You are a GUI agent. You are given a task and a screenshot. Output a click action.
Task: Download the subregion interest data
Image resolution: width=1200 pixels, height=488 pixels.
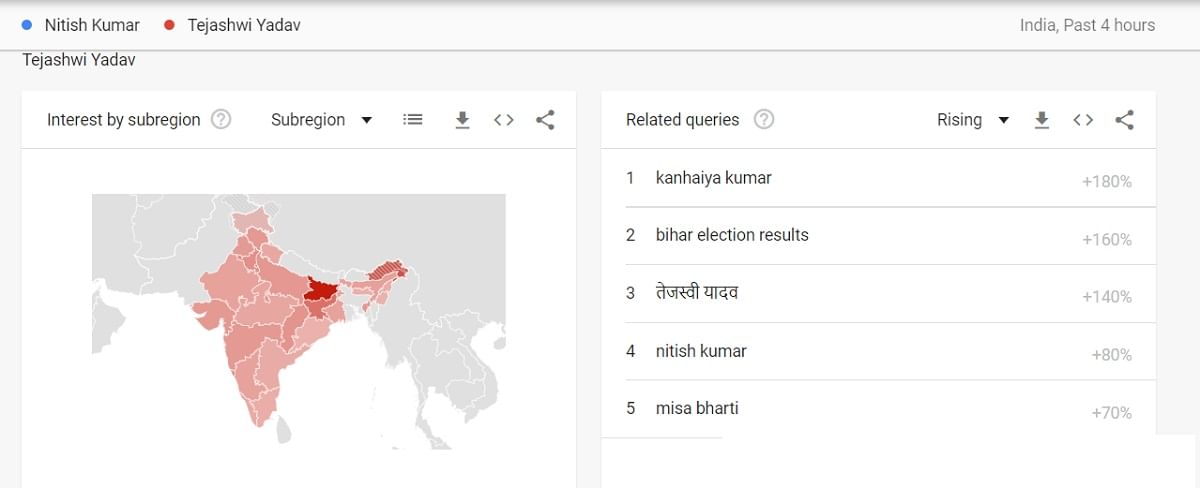coord(462,120)
